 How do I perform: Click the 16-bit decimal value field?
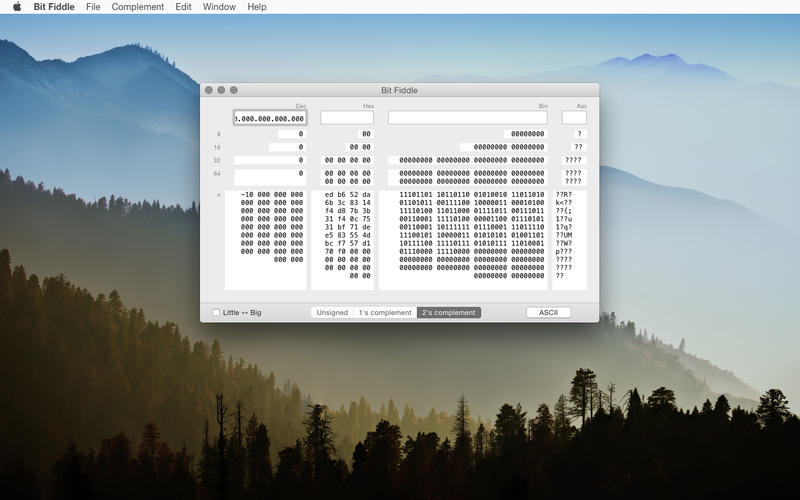pos(287,147)
